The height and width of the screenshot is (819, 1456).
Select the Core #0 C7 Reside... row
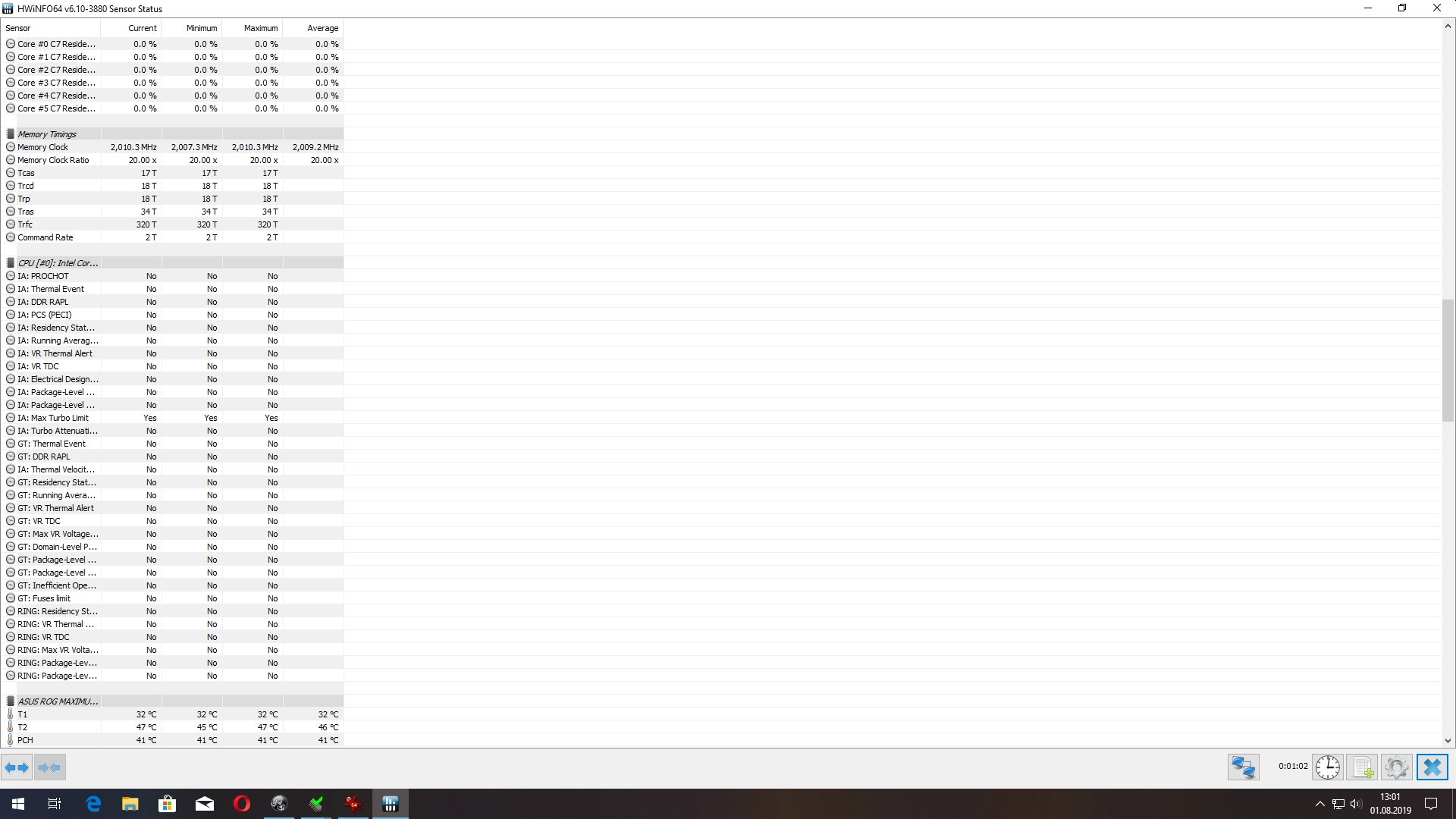pos(173,44)
